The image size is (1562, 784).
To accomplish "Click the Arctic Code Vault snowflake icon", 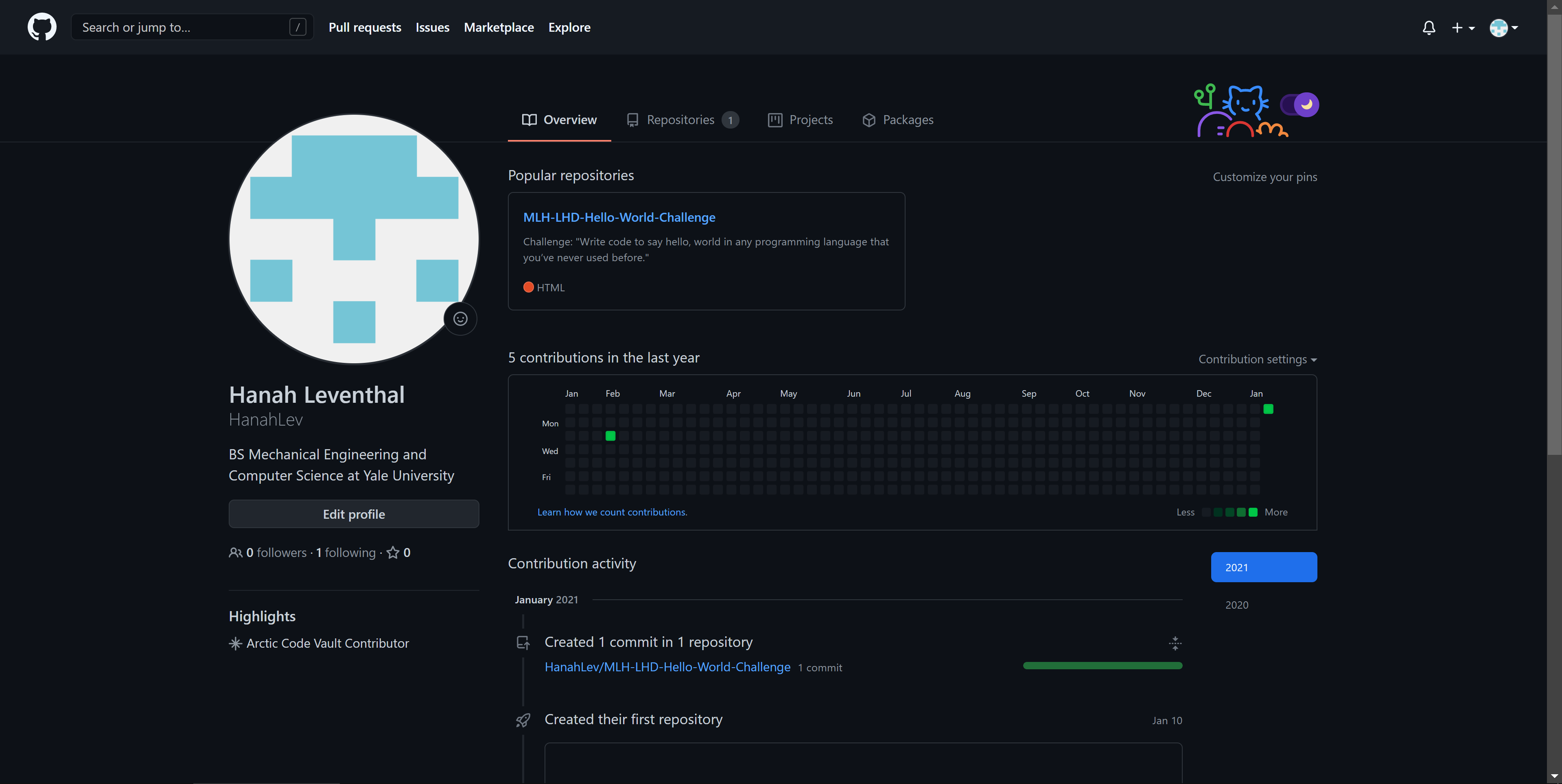I will click(x=235, y=643).
